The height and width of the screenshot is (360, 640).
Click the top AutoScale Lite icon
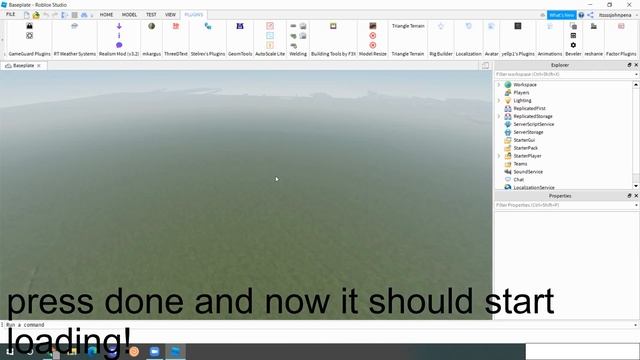(270, 26)
